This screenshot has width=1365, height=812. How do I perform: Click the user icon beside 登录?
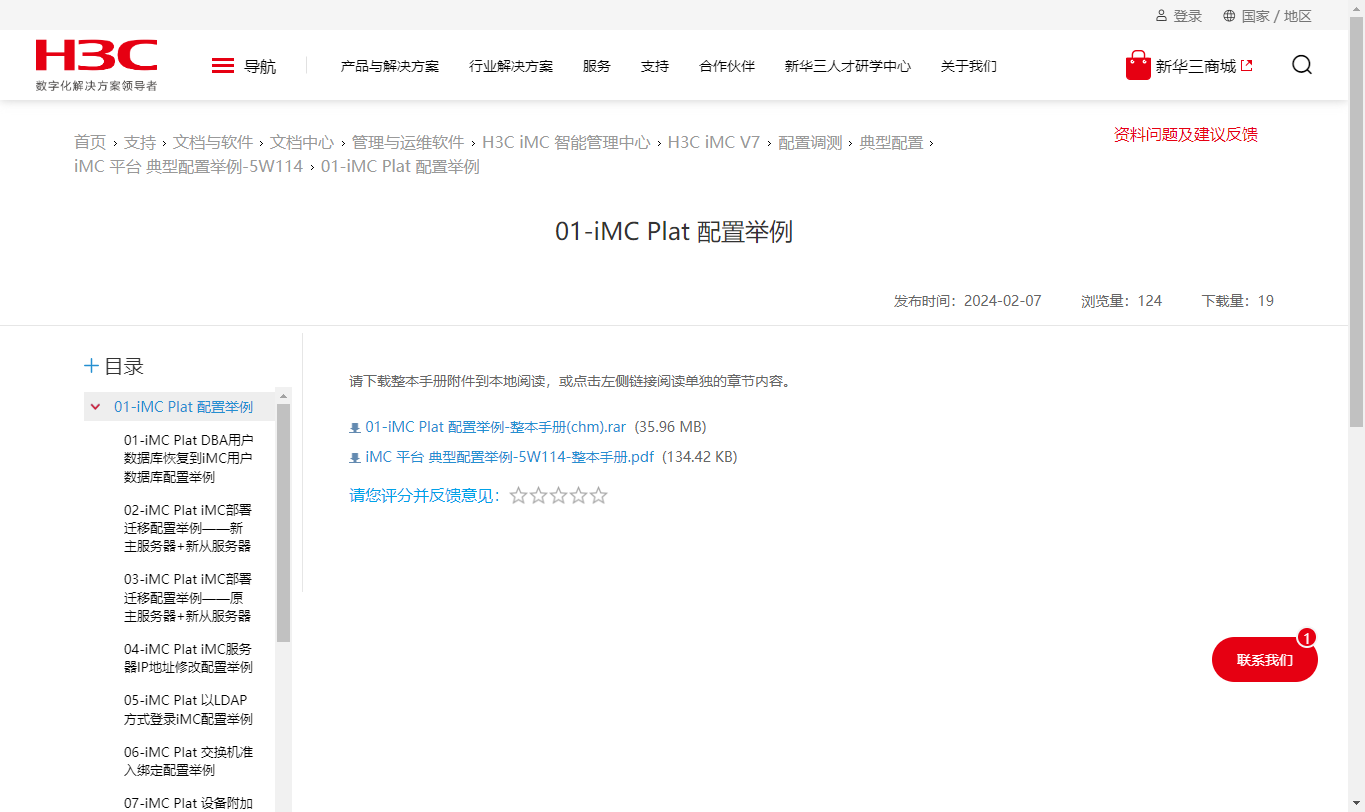(1161, 16)
